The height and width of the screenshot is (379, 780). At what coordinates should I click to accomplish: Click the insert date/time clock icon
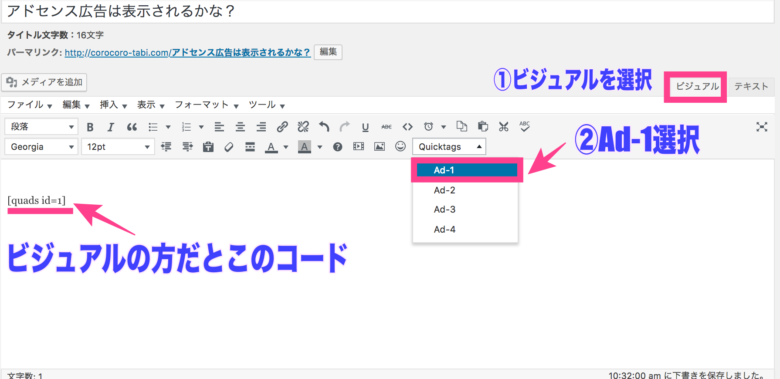pyautogui.click(x=428, y=127)
